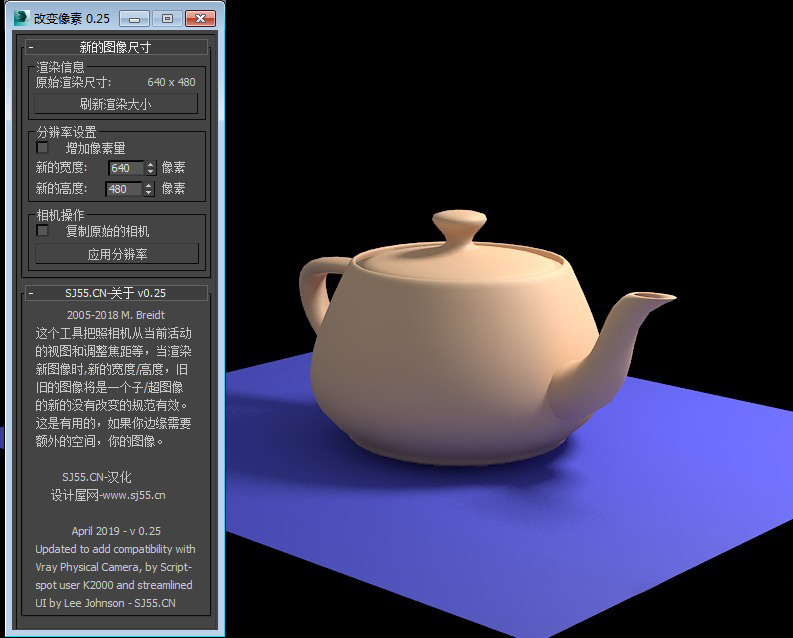793x638 pixels.
Task: Increase 新的高度 with spinner up arrow
Action: [150, 186]
